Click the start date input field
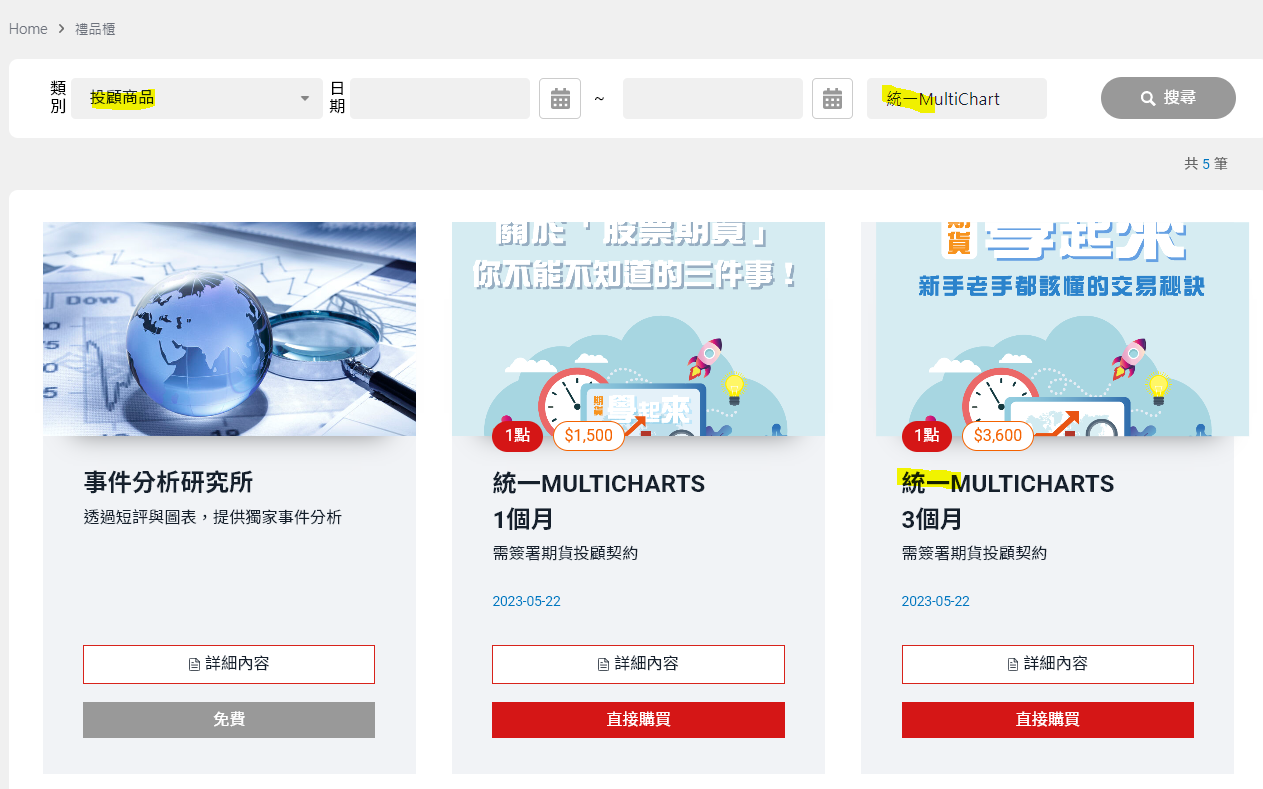Screen dimensions: 1263x789 (x=440, y=99)
